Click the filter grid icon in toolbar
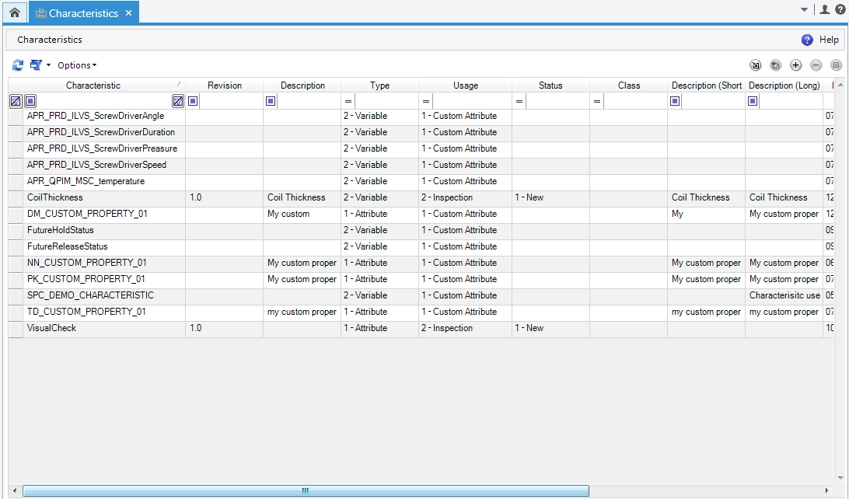Screen dimensions: 849x499 (x=36, y=65)
